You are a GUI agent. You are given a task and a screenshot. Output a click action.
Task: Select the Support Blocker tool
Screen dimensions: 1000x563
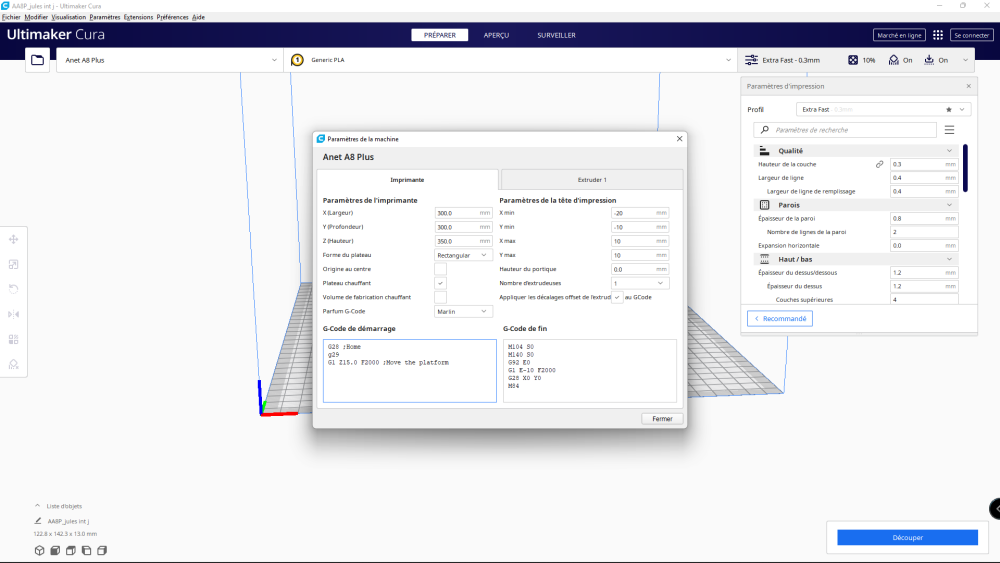coord(13,365)
